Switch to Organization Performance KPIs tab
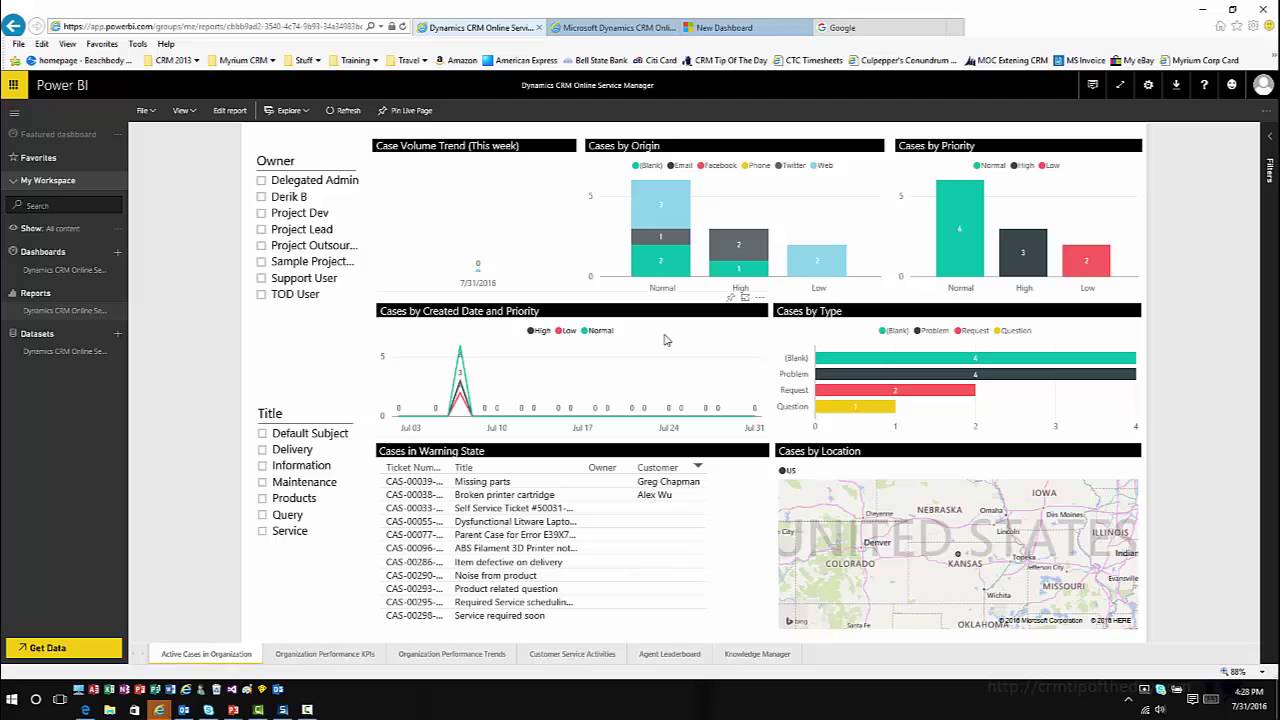1280x720 pixels. point(325,654)
